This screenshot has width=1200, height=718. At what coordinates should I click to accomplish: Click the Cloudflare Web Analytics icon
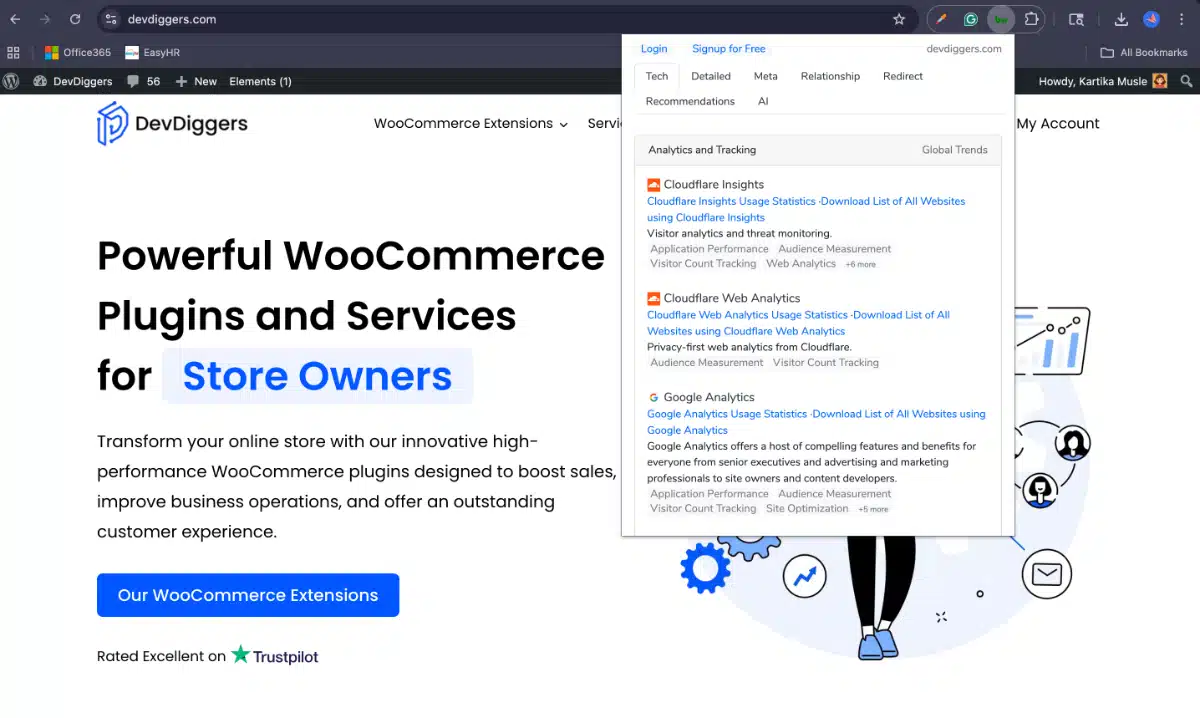[654, 298]
